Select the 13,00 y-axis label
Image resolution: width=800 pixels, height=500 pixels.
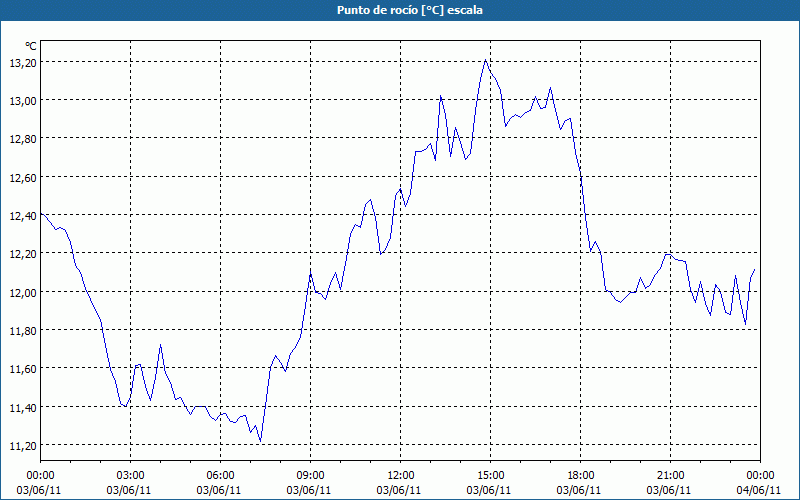click(x=22, y=100)
